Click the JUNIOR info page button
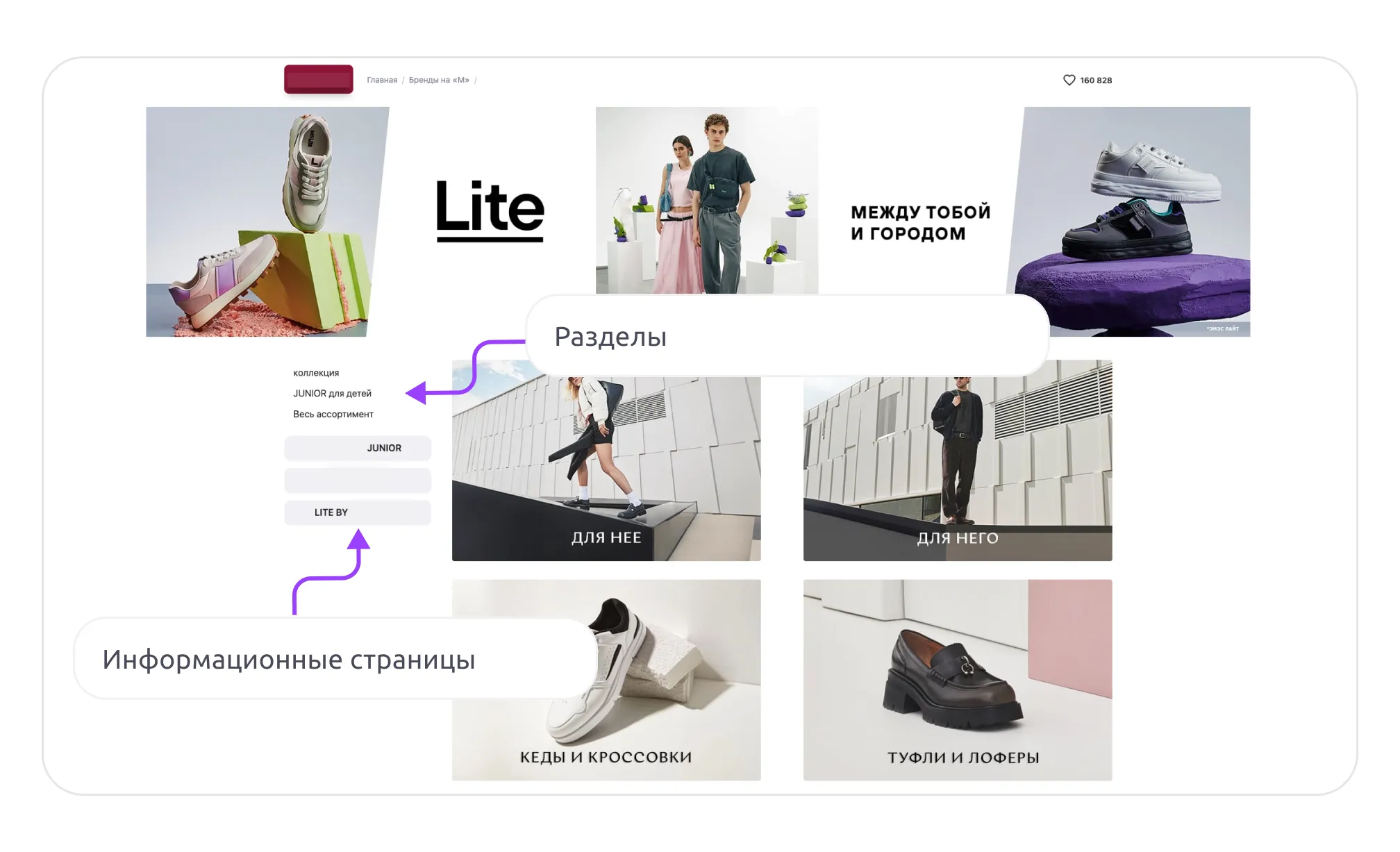1400x852 pixels. point(358,448)
